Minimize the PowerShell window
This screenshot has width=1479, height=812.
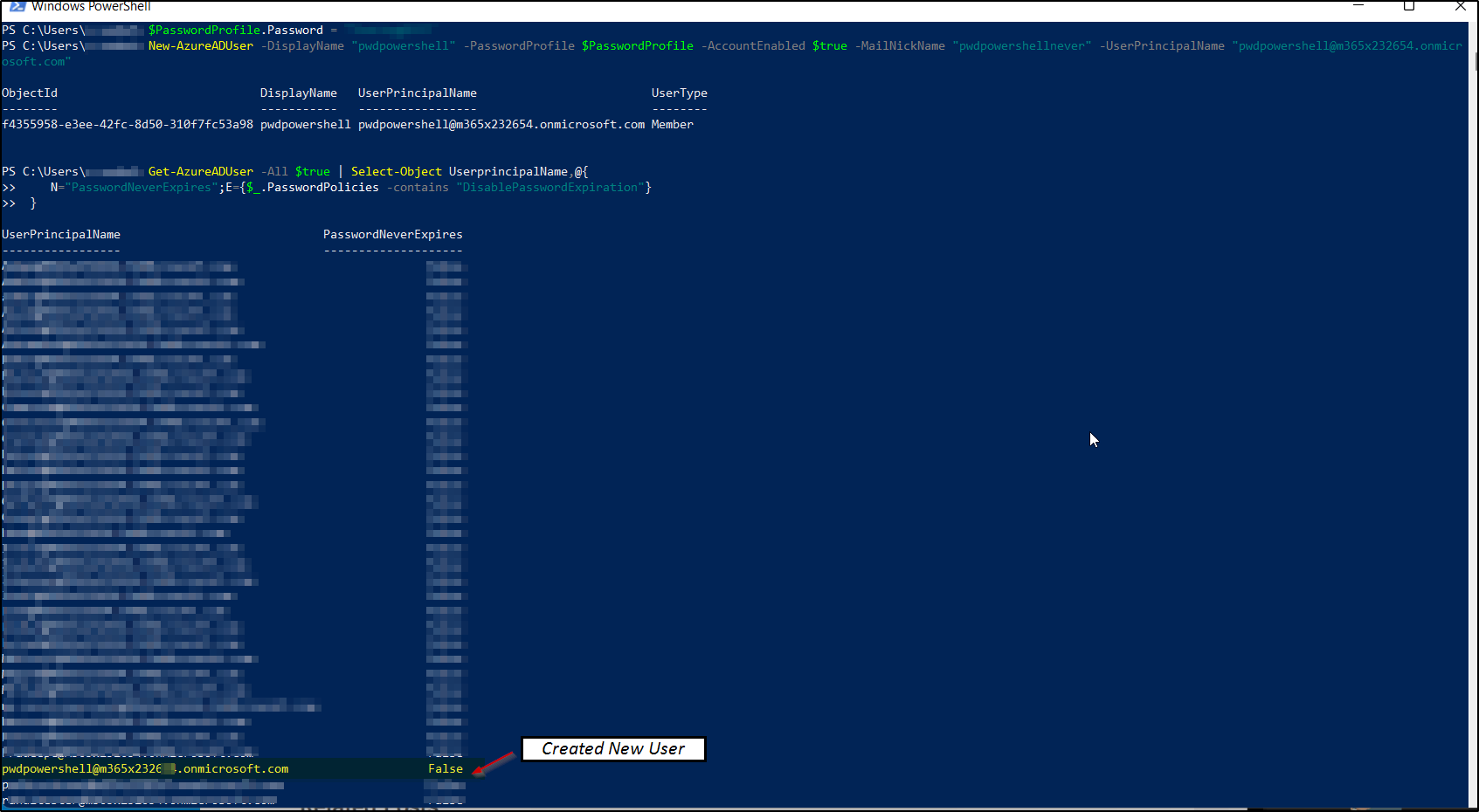(1358, 6)
